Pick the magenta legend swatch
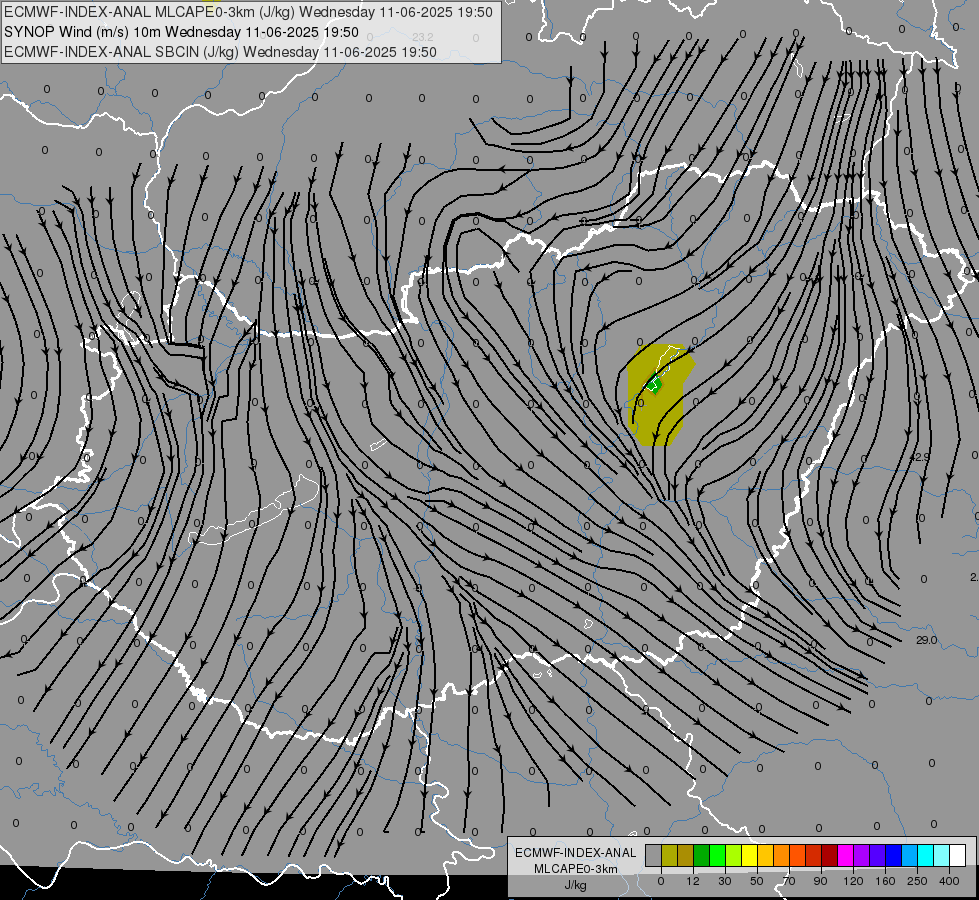Screen dimensions: 979x900 [x=845, y=855]
